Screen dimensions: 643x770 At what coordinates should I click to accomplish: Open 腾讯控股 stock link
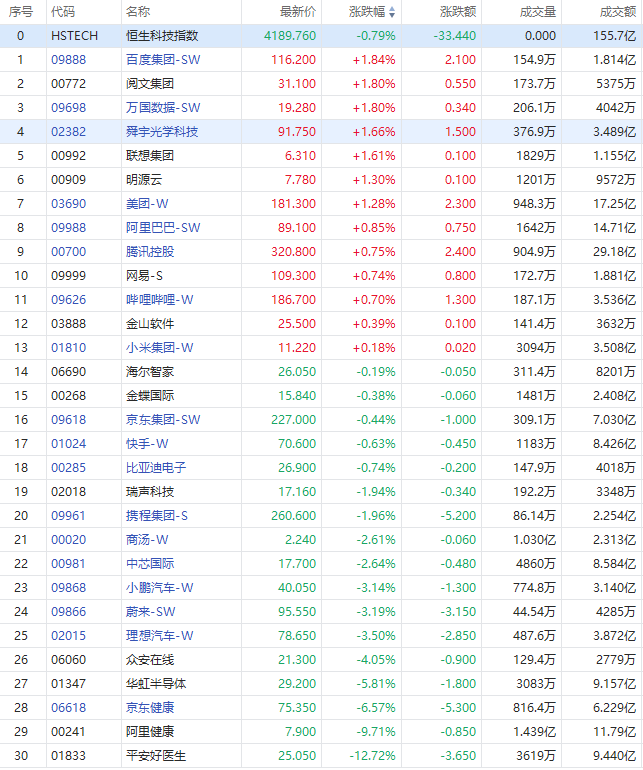click(x=150, y=252)
